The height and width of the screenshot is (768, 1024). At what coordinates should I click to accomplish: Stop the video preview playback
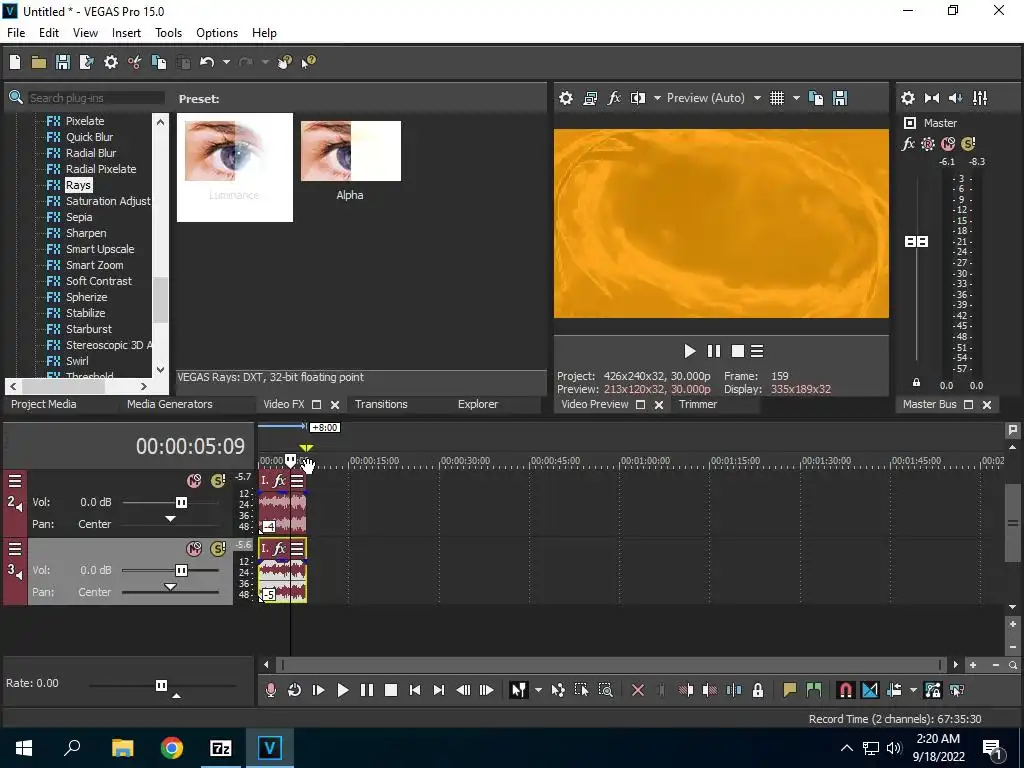tap(737, 351)
